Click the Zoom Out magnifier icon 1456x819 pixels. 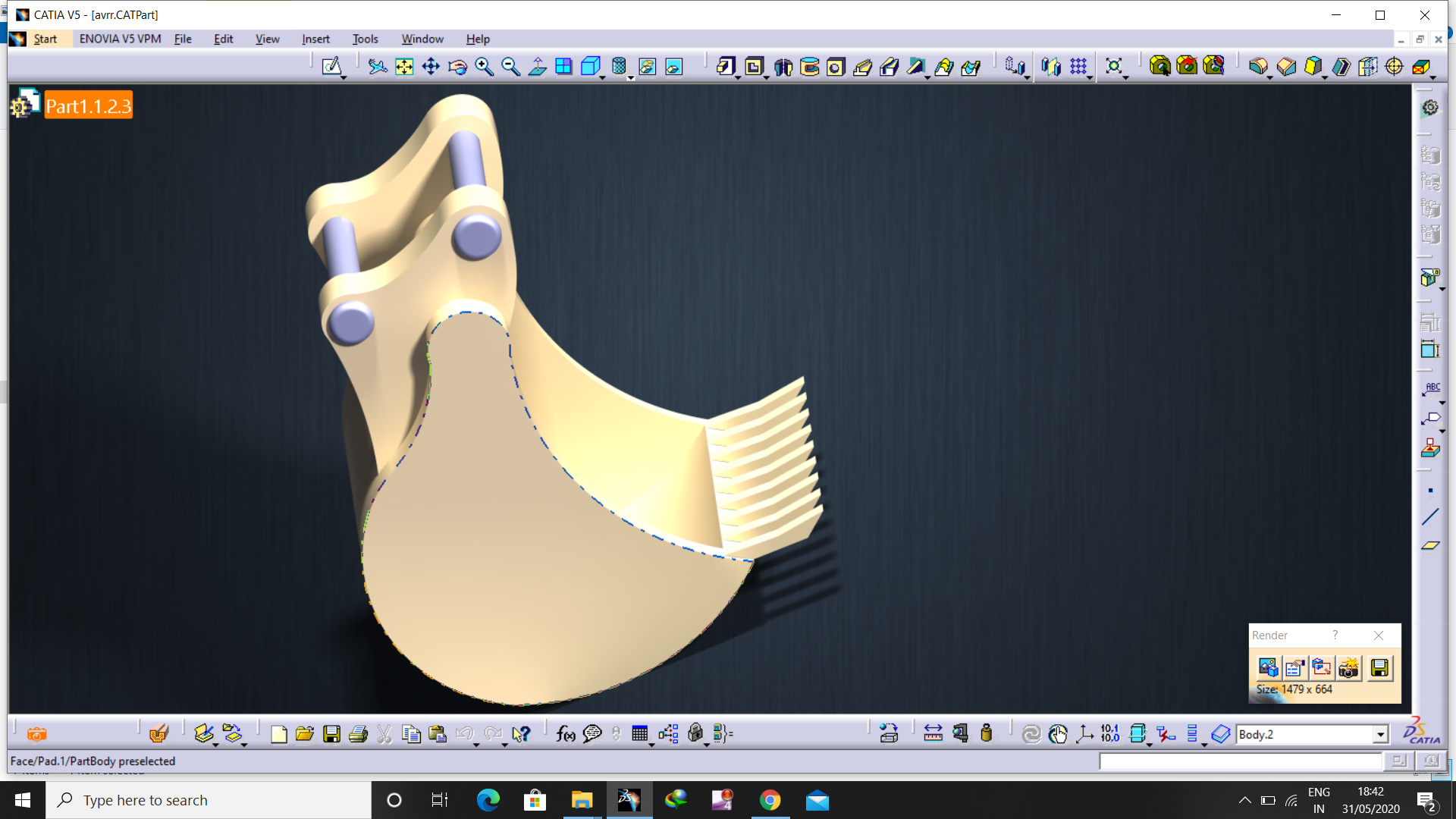pos(510,67)
